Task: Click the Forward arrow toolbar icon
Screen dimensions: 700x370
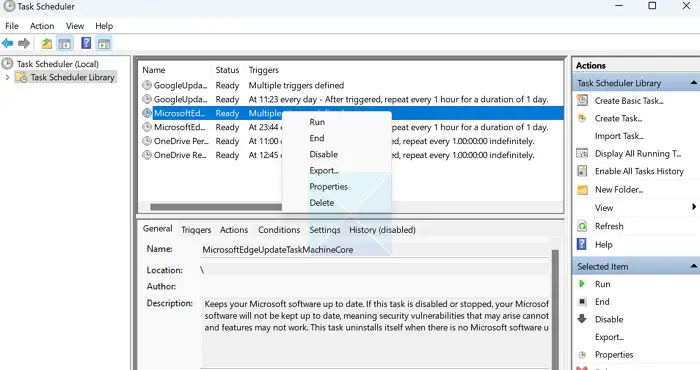Action: coord(24,43)
